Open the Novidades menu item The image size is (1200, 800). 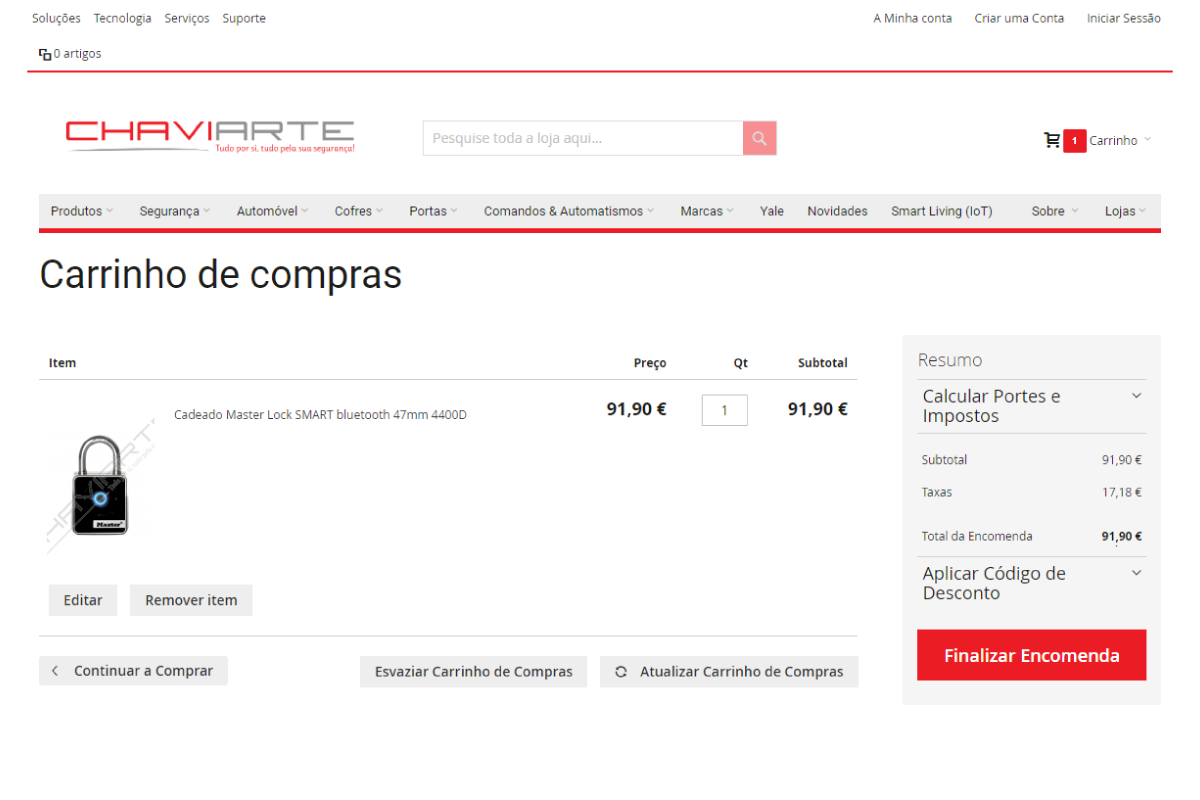(838, 211)
